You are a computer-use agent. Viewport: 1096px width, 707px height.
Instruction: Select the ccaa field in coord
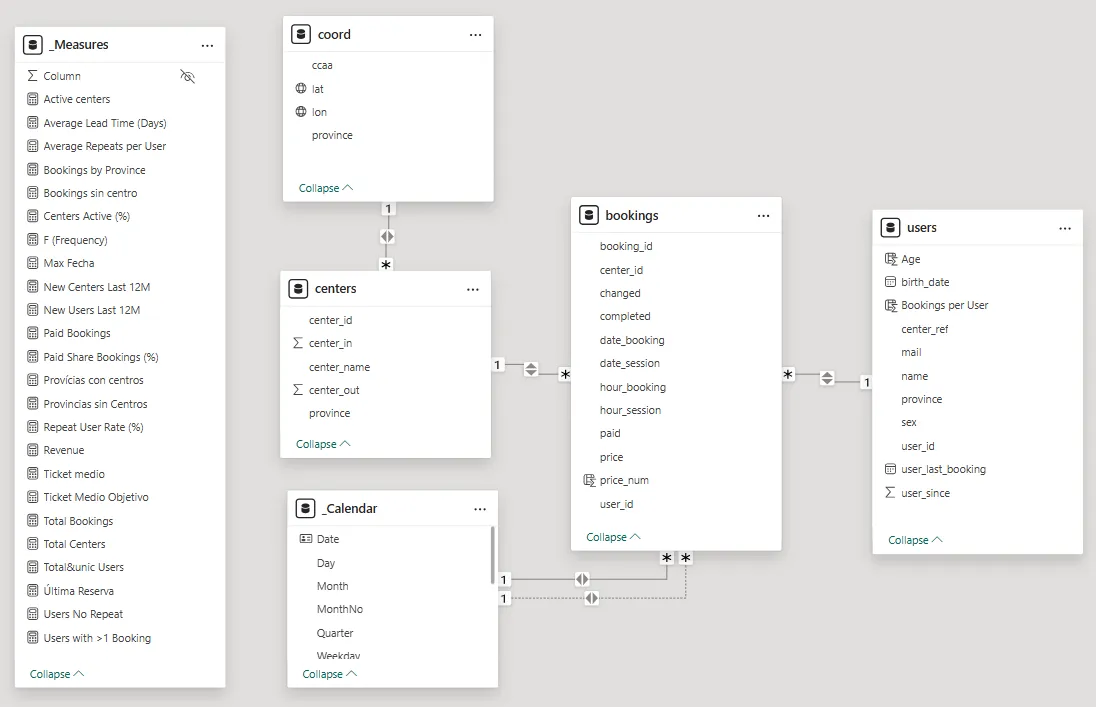point(322,65)
